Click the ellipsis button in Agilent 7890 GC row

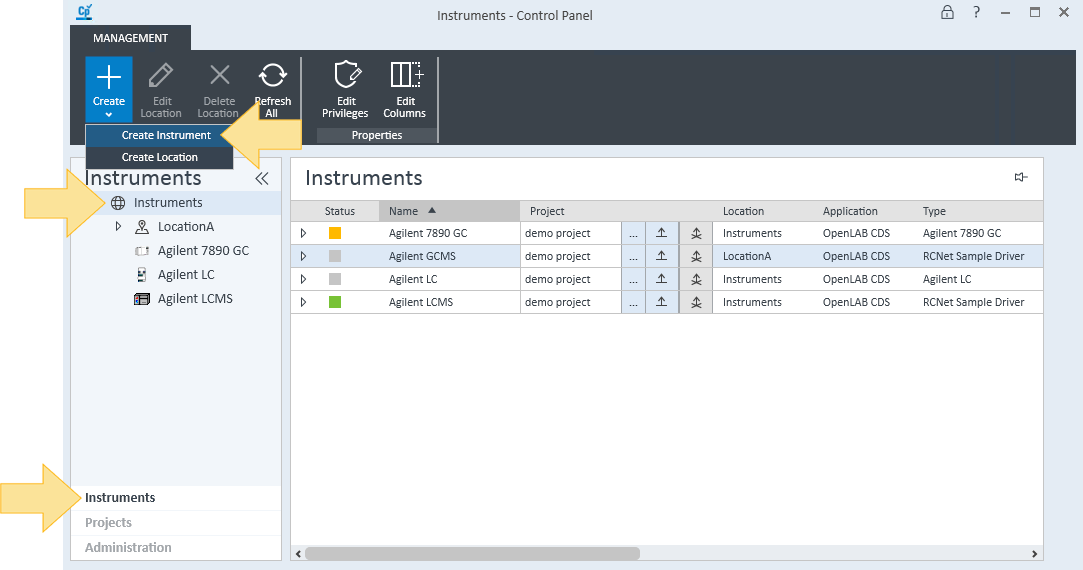pos(633,234)
